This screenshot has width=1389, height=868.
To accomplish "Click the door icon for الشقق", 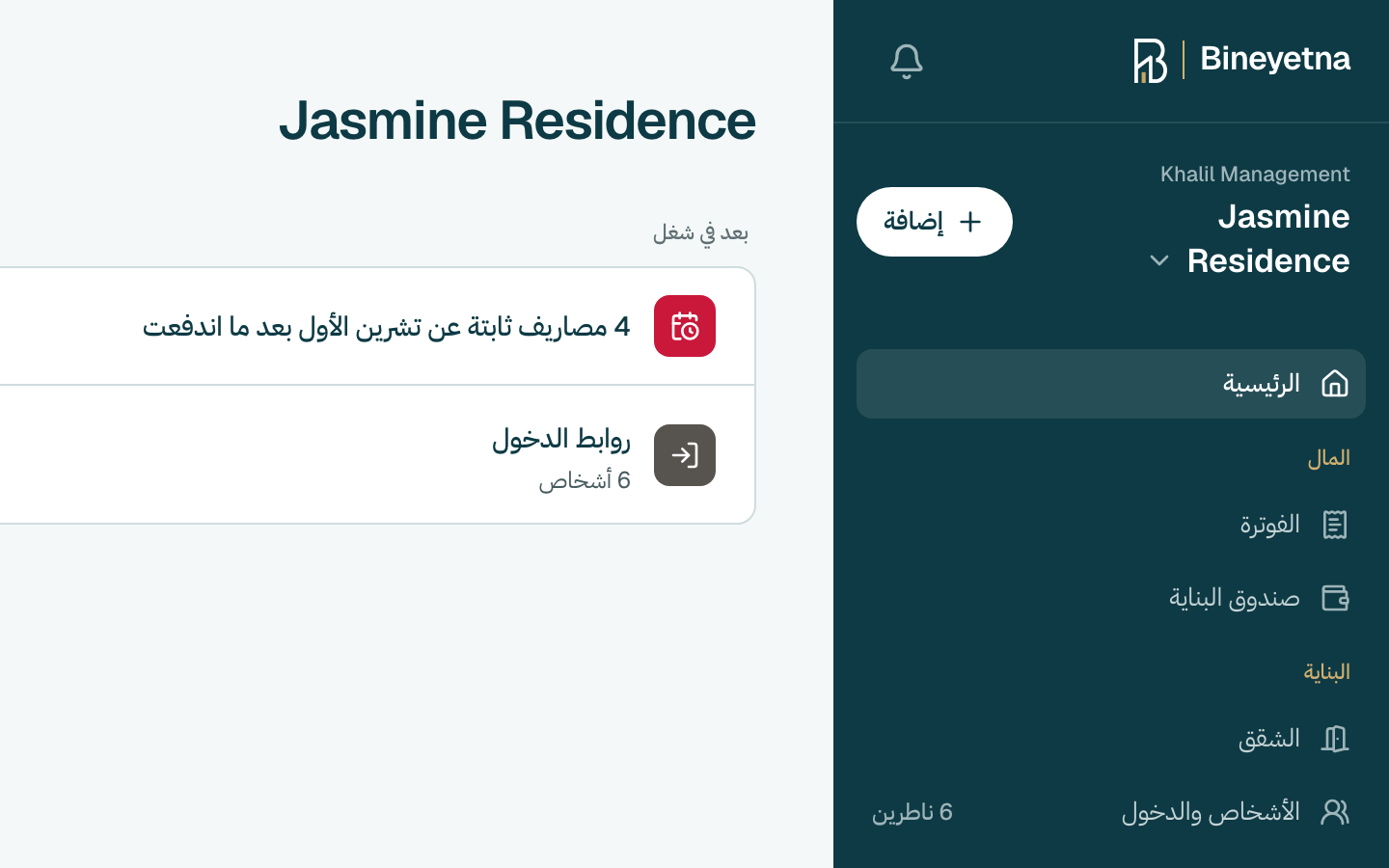I will click(1335, 739).
